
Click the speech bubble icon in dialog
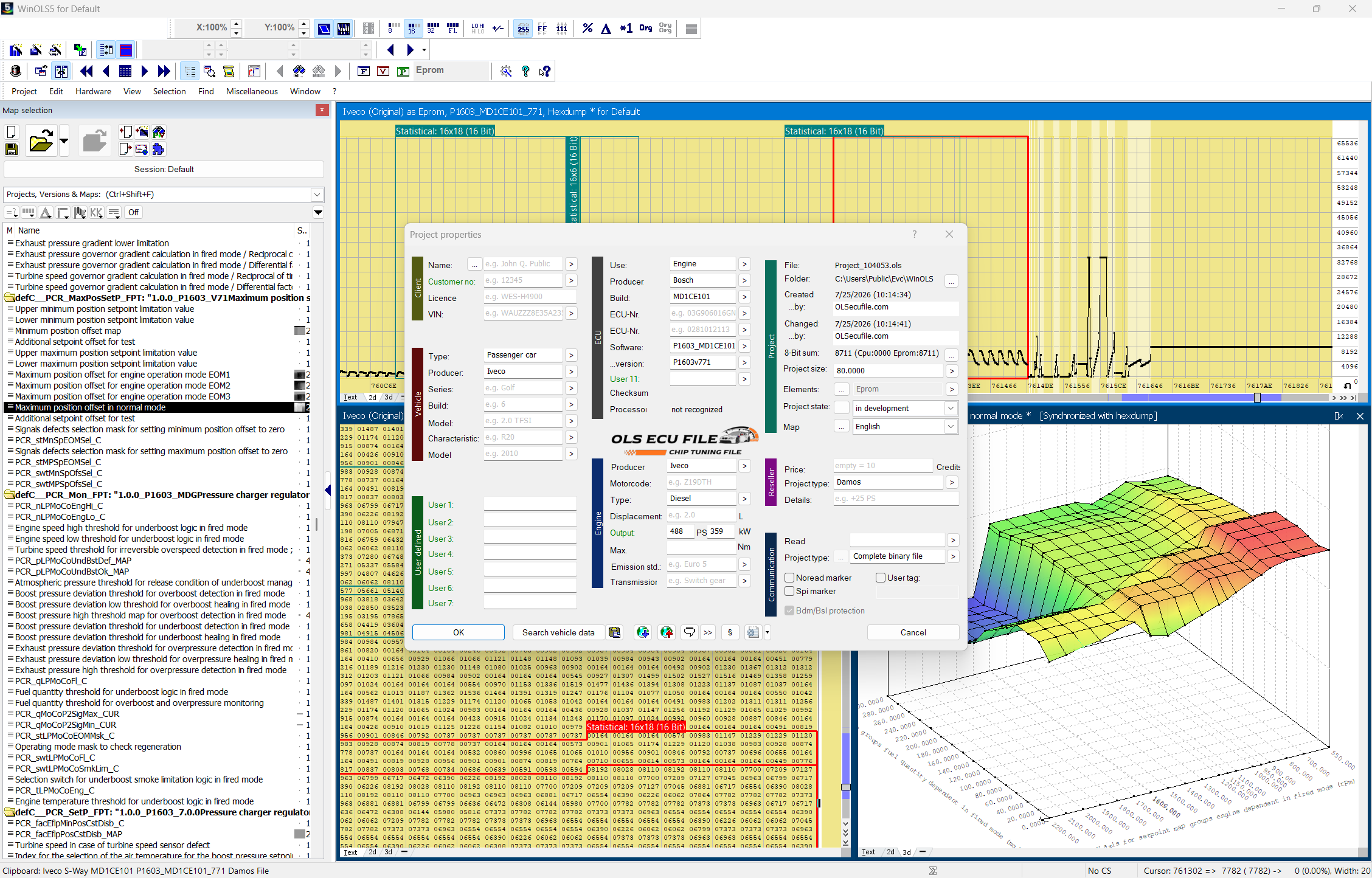689,632
